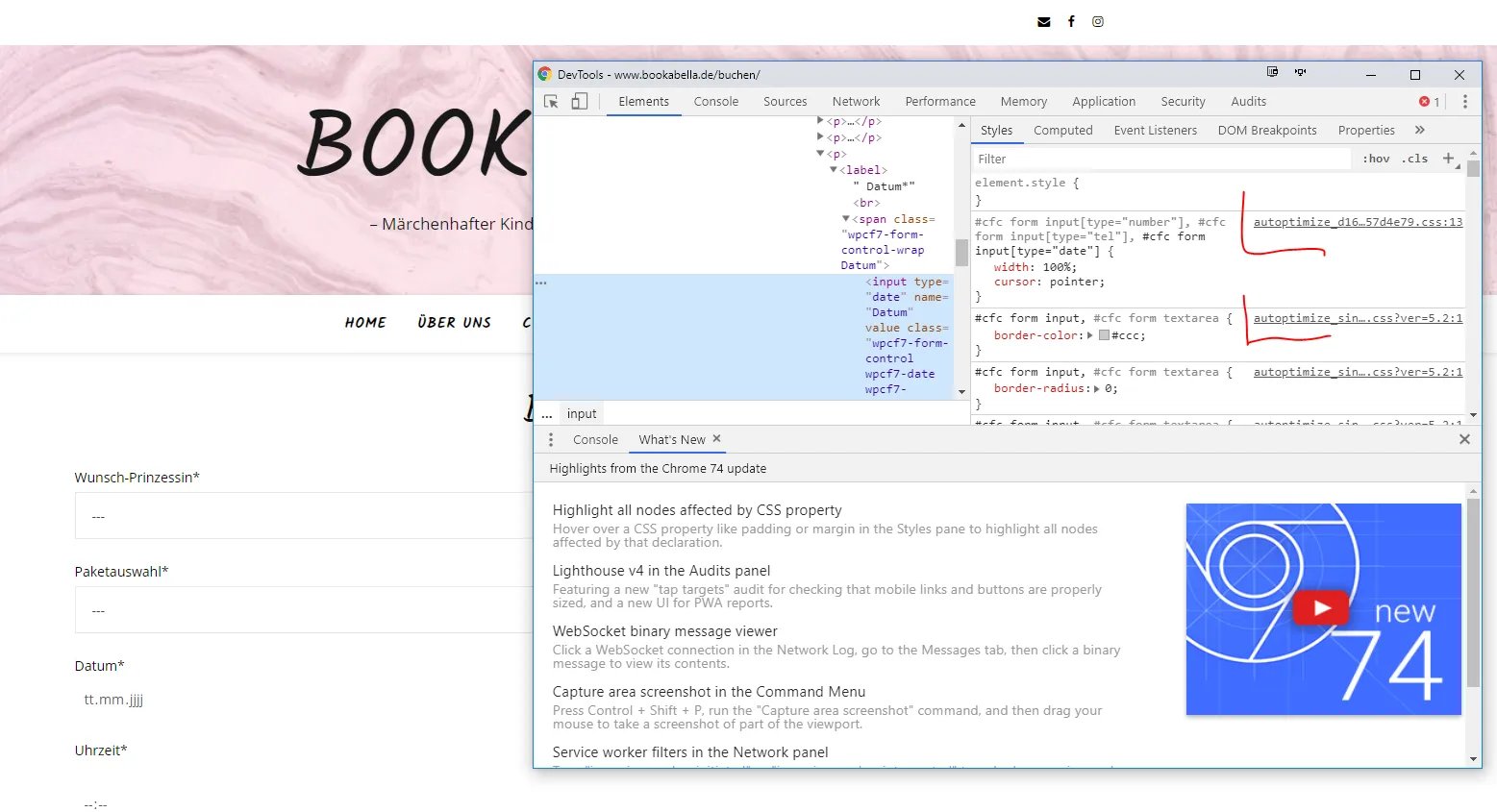Play the Chrome 74 new features video
The height and width of the screenshot is (812, 1497).
1323,608
